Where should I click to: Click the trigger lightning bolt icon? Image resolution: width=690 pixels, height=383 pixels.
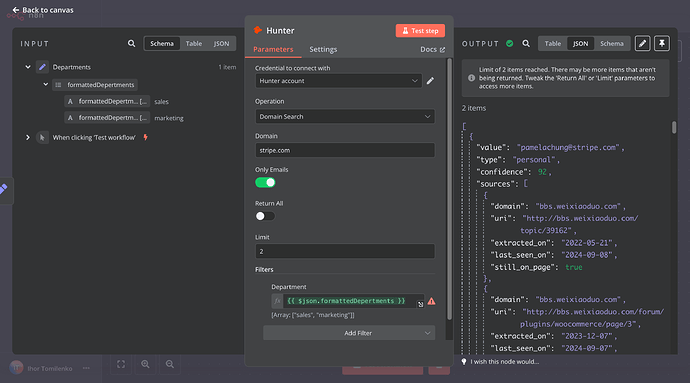coord(146,137)
